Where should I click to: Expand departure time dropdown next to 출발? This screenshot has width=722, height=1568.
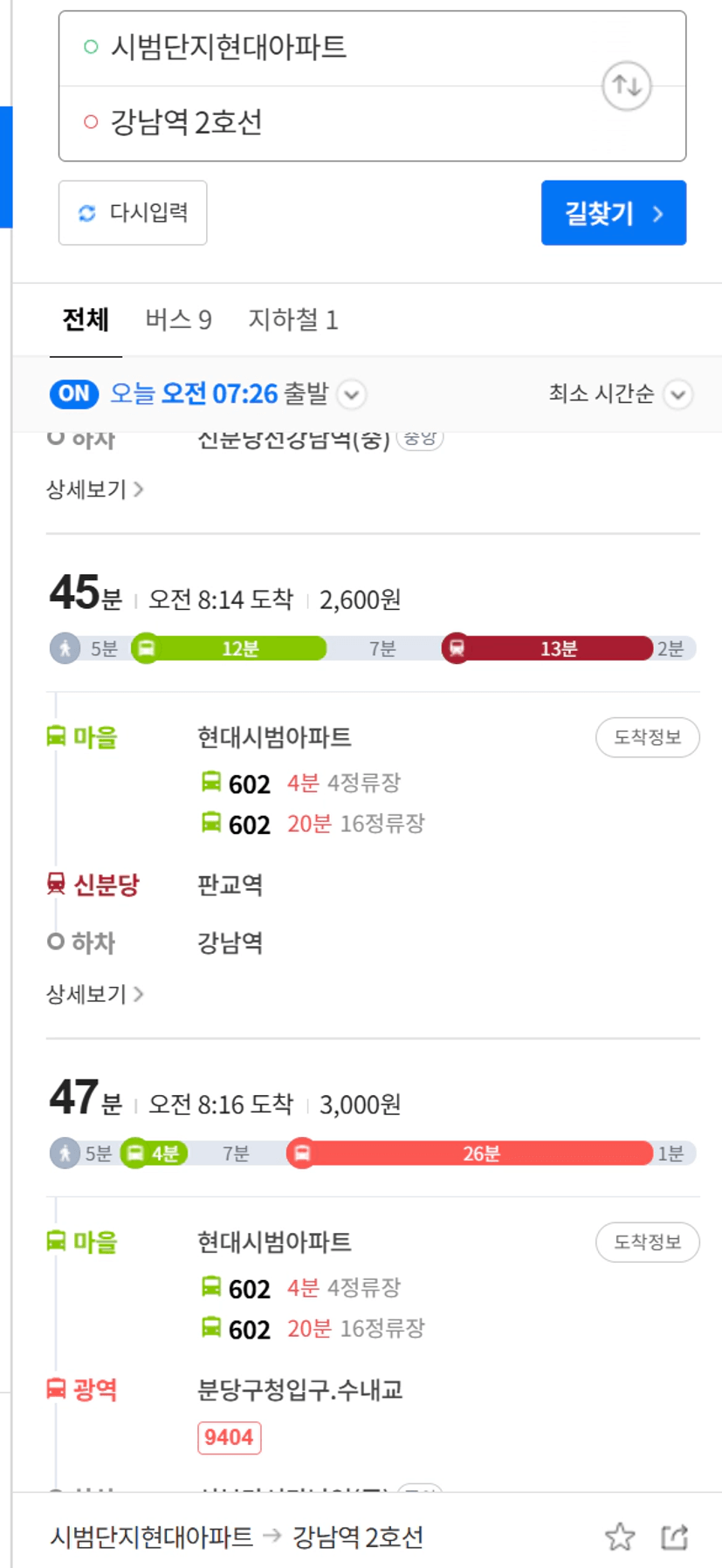pos(351,394)
